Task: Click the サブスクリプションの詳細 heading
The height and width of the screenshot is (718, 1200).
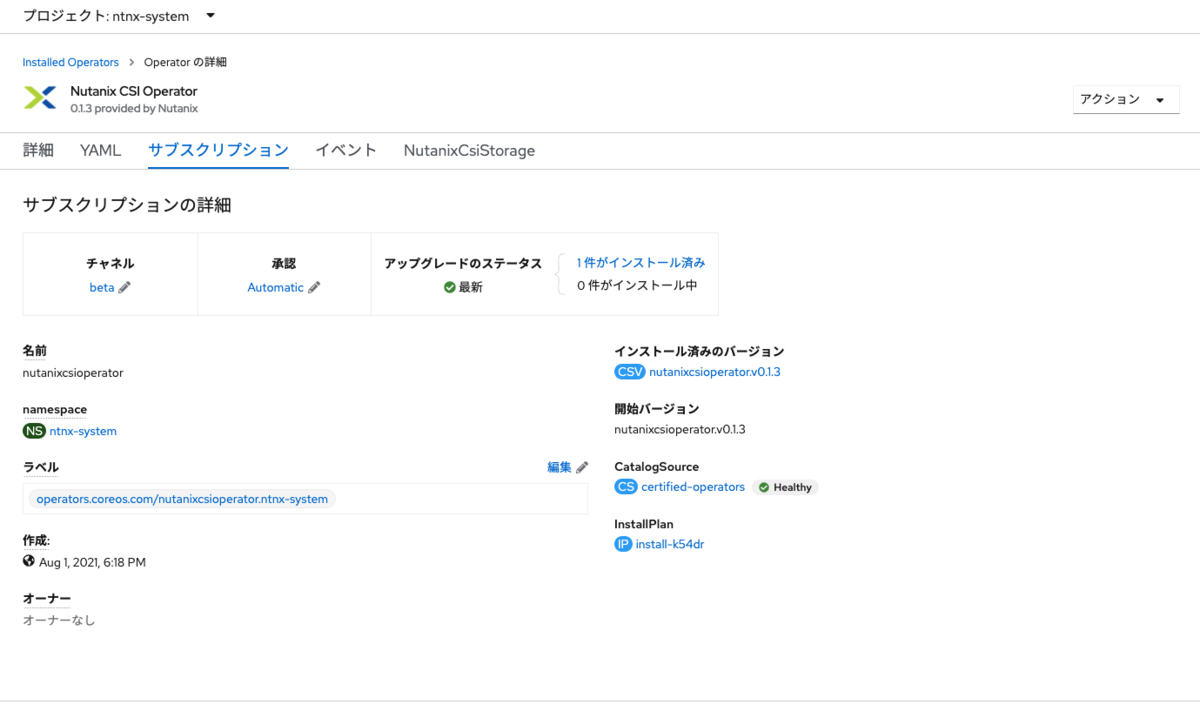Action: point(127,206)
